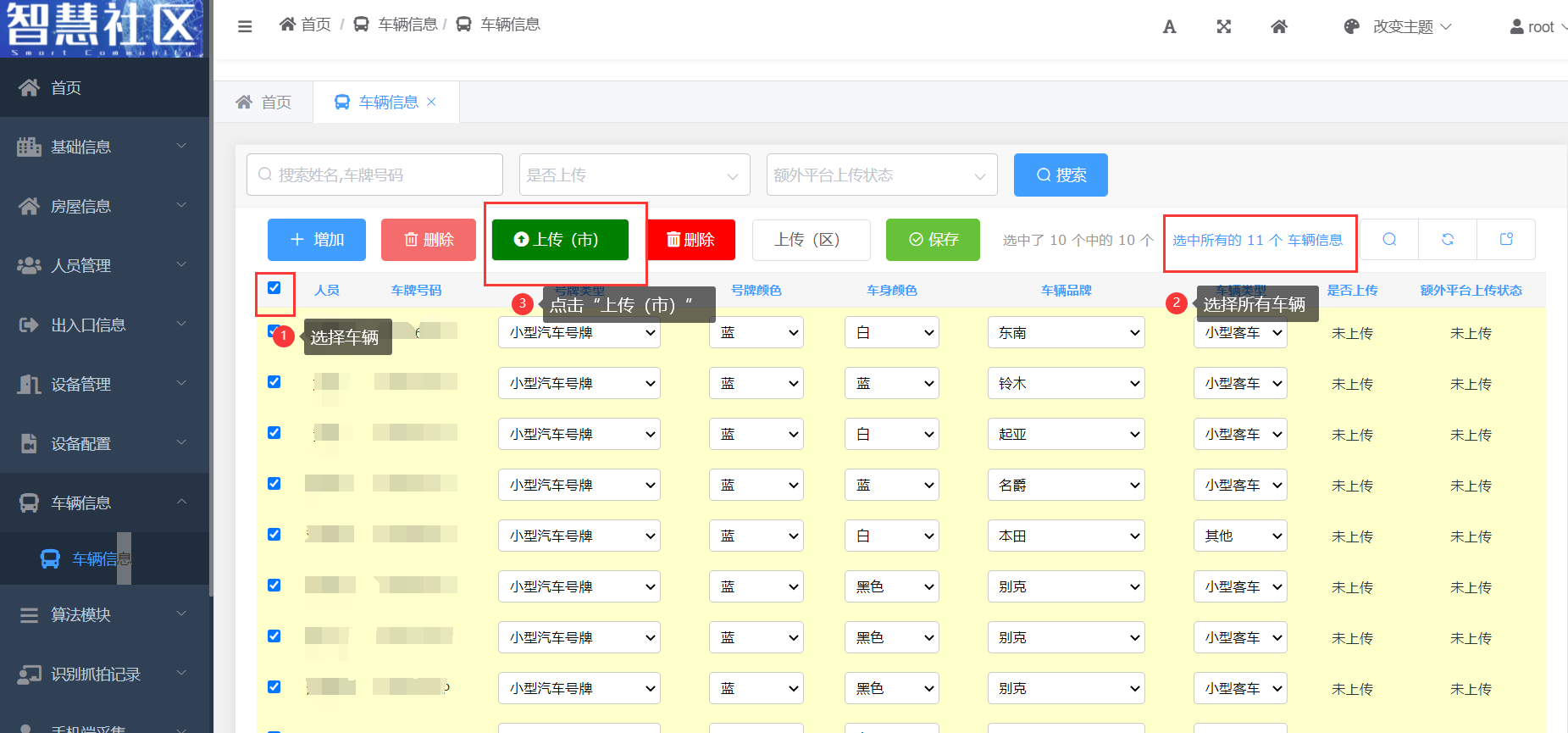Click the green 上传（市） button
This screenshot has width=1568, height=733.
pos(560,240)
